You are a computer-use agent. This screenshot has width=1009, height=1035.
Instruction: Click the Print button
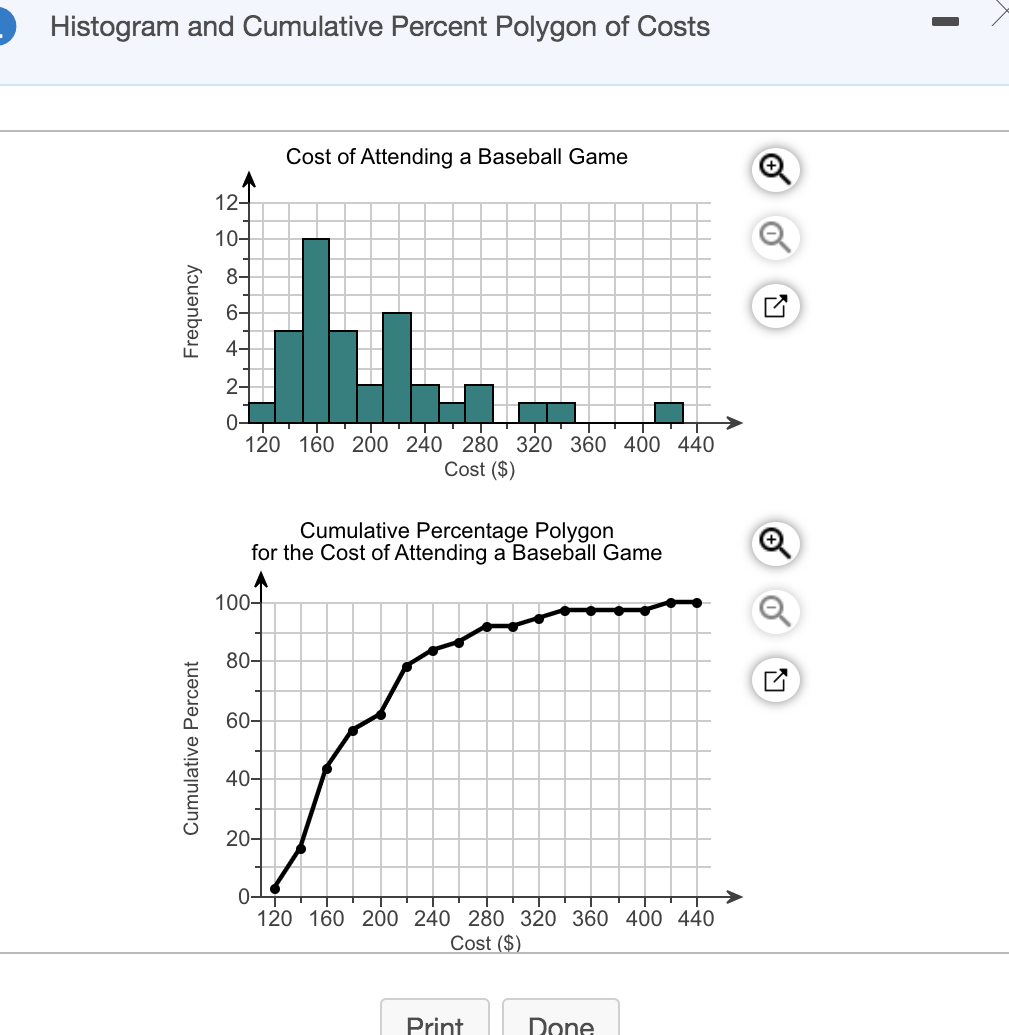[x=435, y=1023]
